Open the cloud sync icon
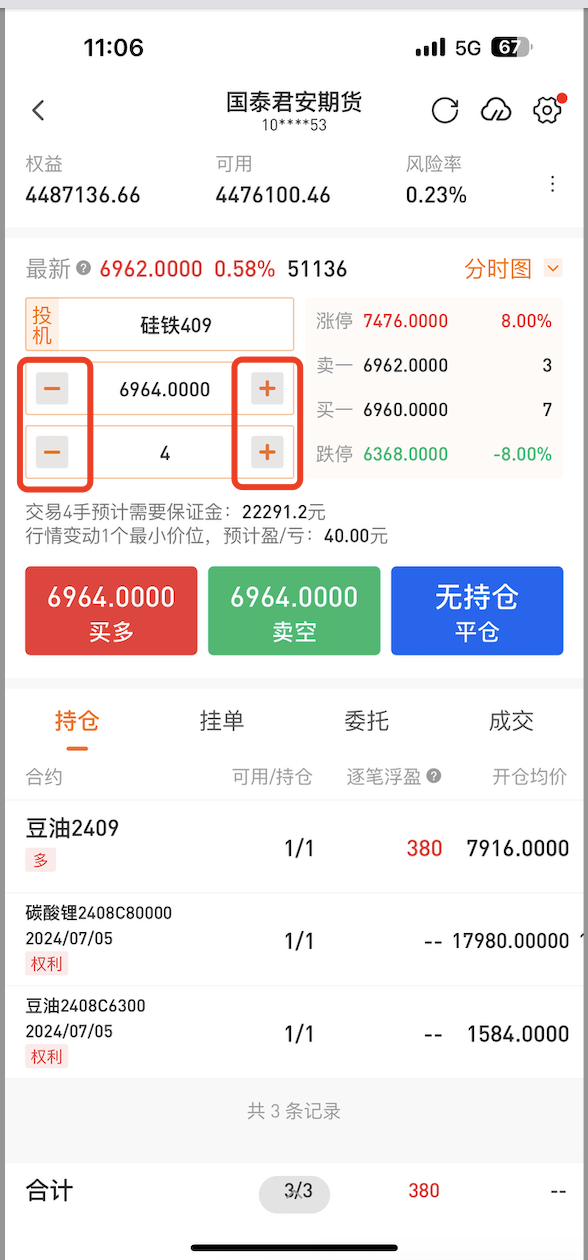Image resolution: width=588 pixels, height=1260 pixels. tap(496, 110)
